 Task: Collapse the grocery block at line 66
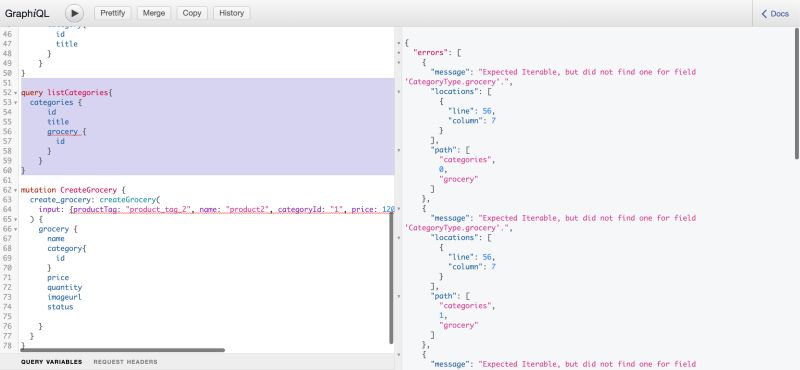tap(15, 229)
